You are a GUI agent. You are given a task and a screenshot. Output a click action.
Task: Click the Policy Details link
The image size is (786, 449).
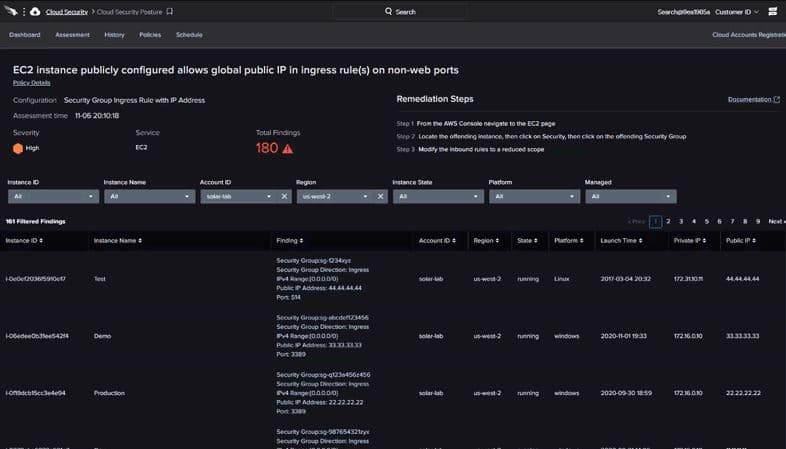point(32,83)
